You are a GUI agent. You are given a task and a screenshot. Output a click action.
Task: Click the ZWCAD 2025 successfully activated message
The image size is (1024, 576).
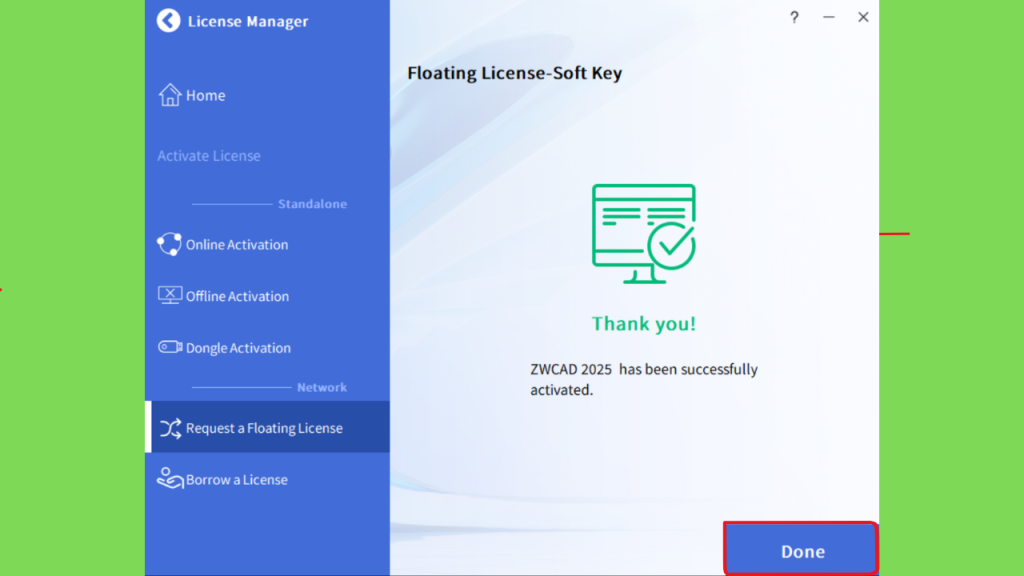(x=644, y=379)
